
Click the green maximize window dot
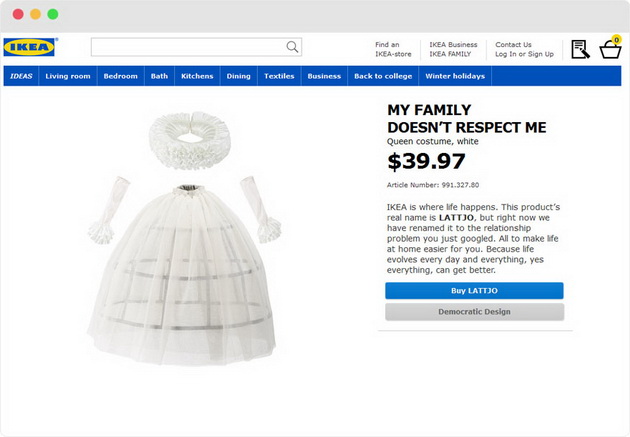pos(53,14)
